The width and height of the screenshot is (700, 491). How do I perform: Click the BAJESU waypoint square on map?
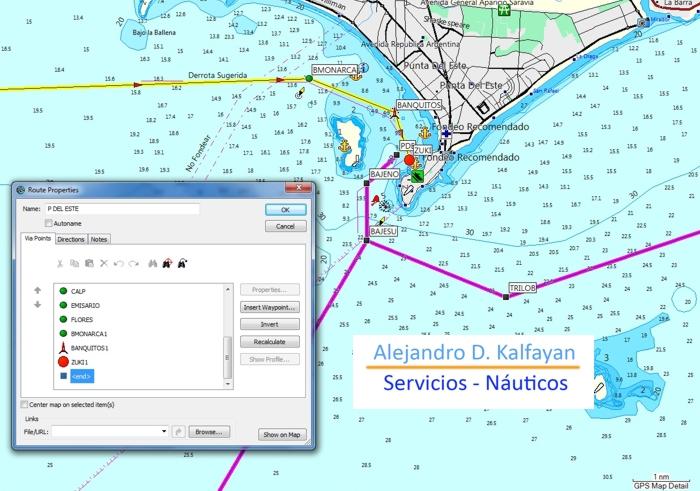tap(367, 241)
